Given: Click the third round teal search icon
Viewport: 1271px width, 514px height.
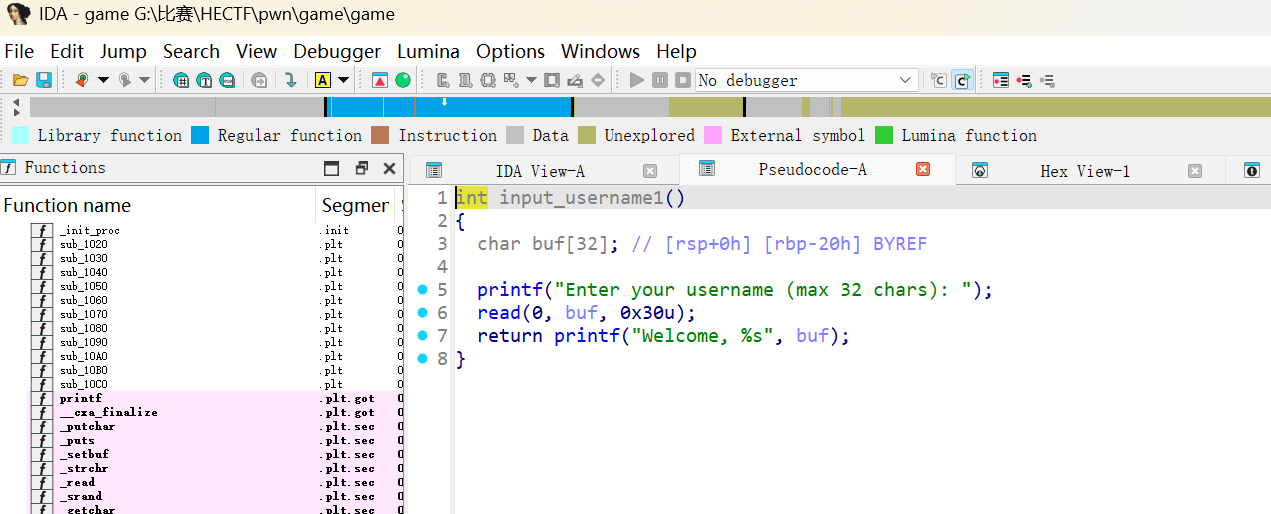Looking at the screenshot, I should [x=228, y=80].
